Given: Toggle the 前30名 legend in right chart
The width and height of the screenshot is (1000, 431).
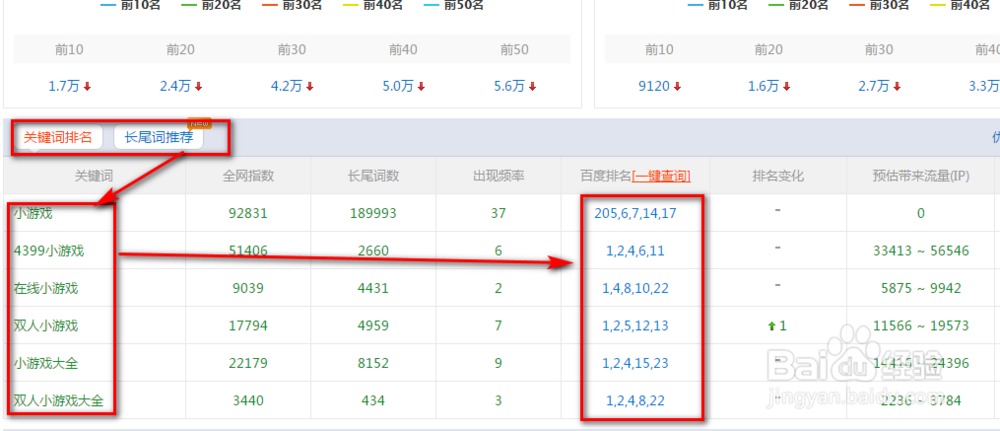Looking at the screenshot, I should pyautogui.click(x=879, y=5).
